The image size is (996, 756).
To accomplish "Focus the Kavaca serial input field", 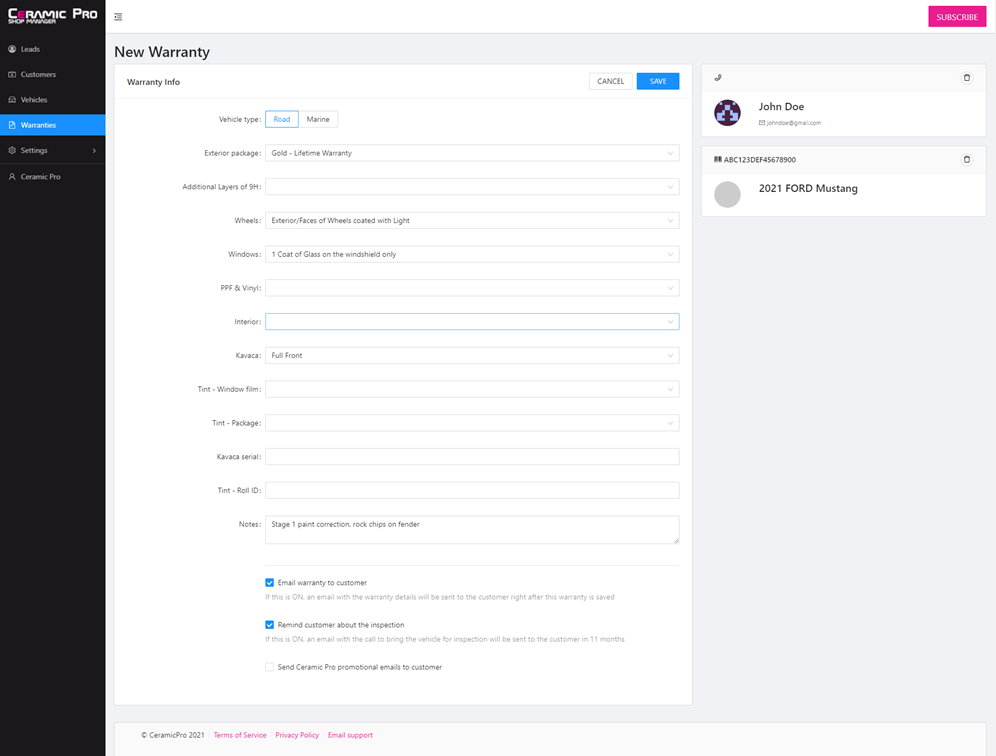I will pos(472,456).
